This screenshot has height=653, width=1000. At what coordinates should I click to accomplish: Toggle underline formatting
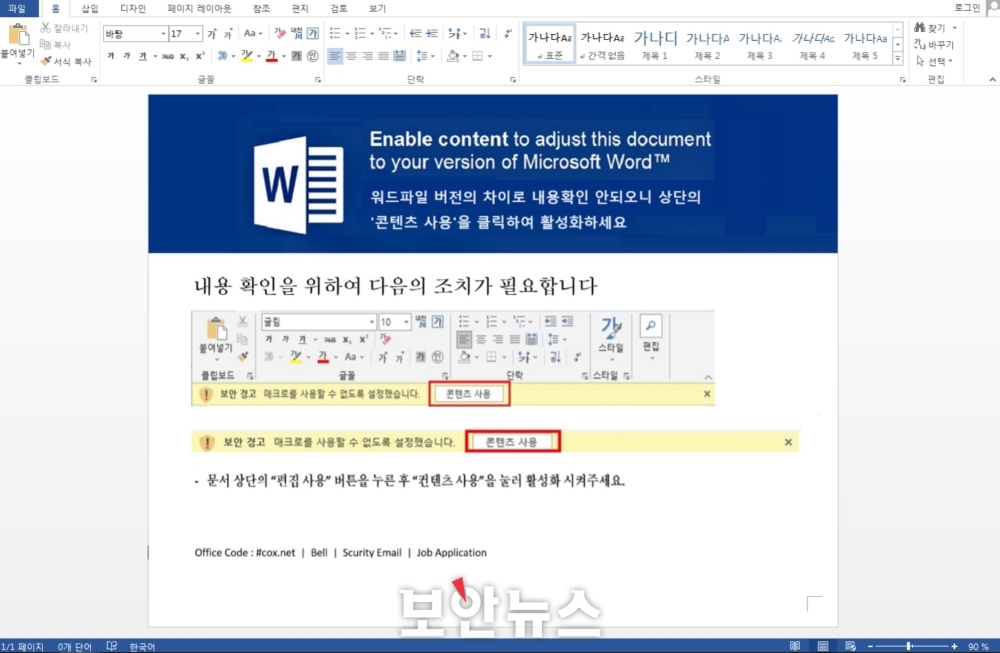click(x=143, y=56)
